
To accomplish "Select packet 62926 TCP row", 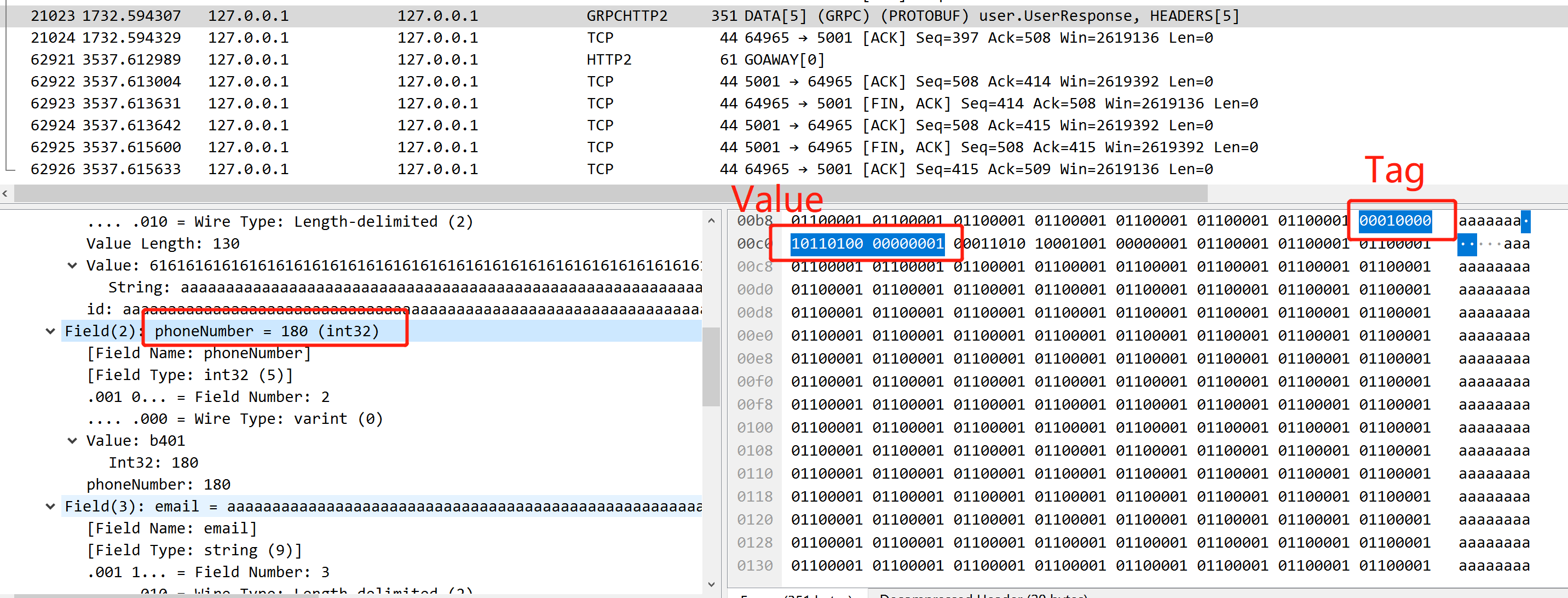I will pyautogui.click(x=784, y=169).
